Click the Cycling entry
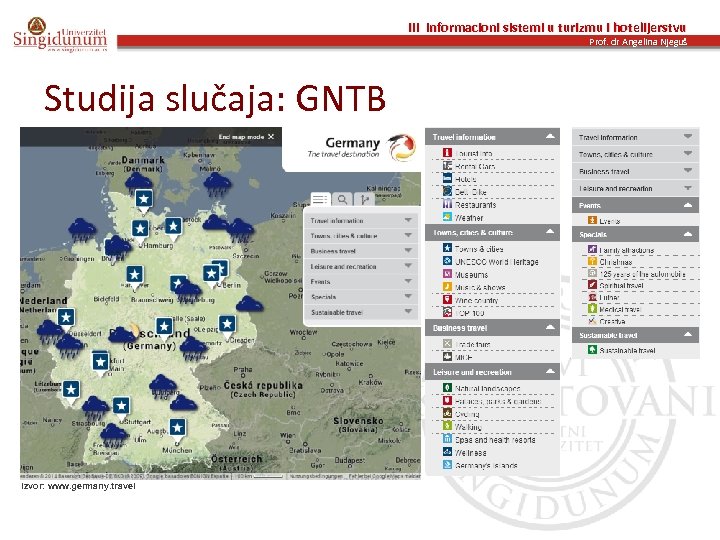Image resolution: width=720 pixels, height=540 pixels. [467, 414]
